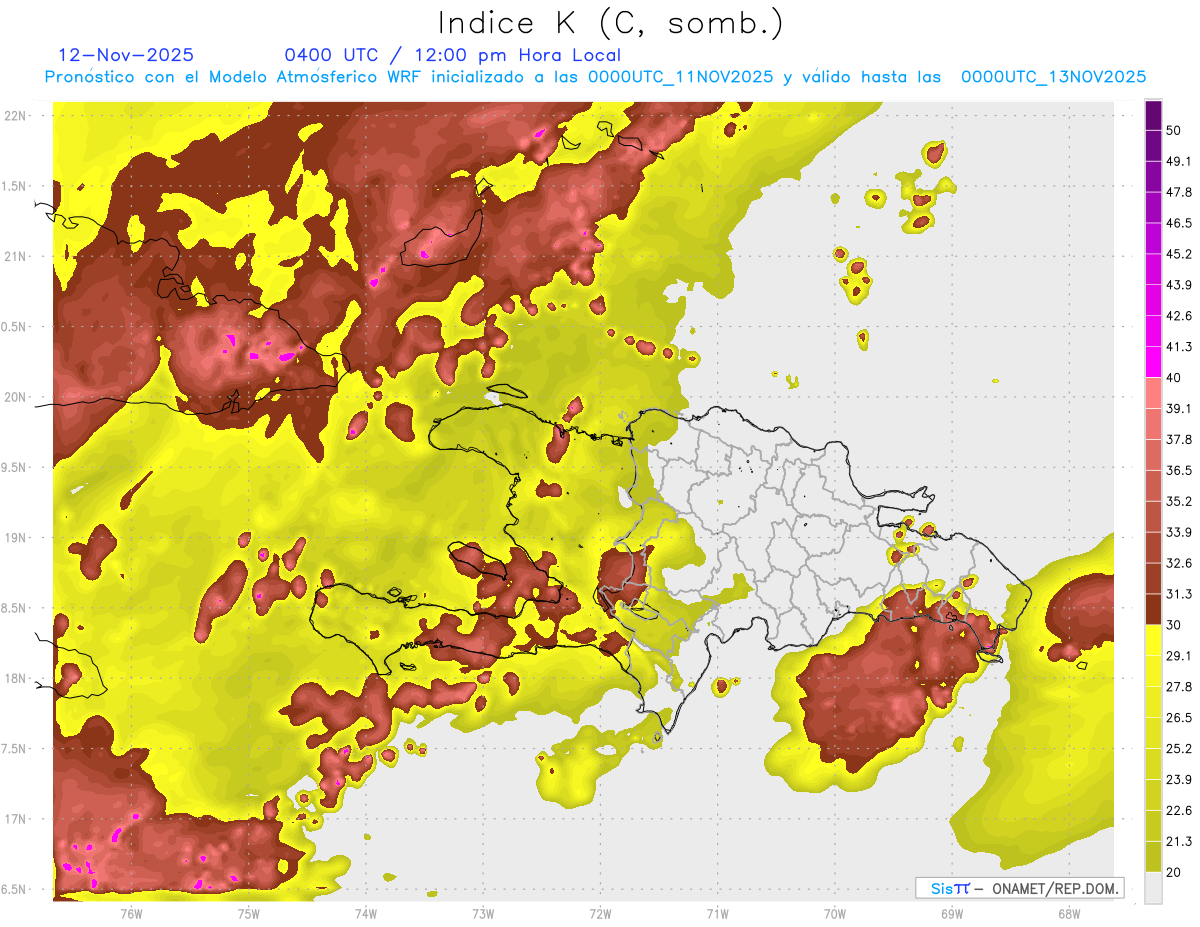Click the "73W" longitude label
This screenshot has width=1200, height=927.
click(483, 913)
